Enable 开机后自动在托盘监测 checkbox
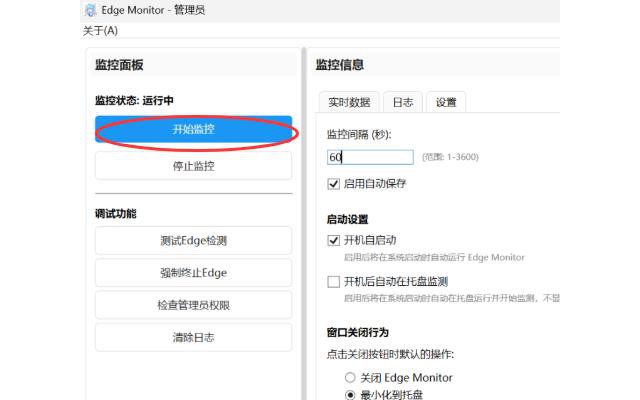Screen dimensions: 640x400 click(333, 282)
